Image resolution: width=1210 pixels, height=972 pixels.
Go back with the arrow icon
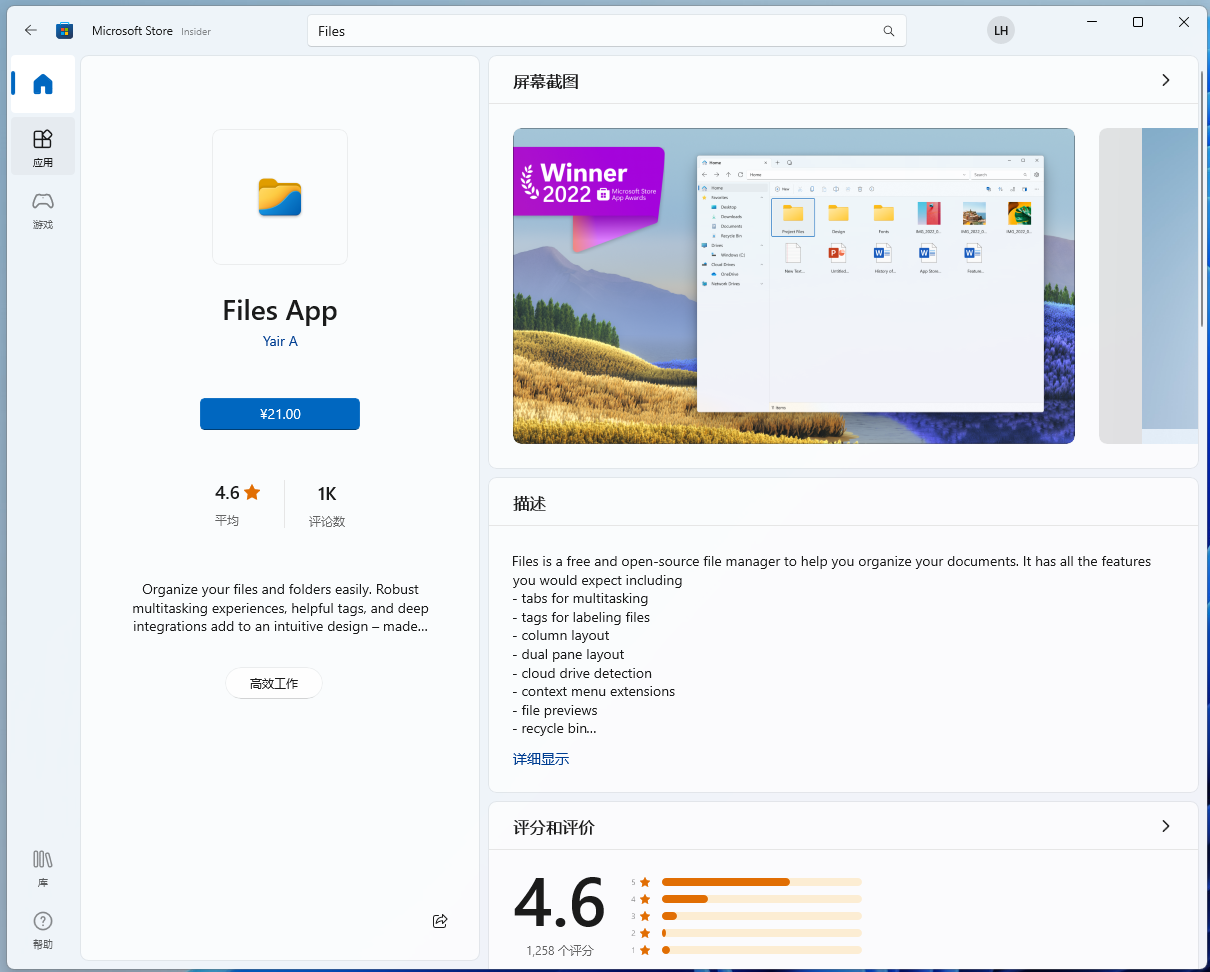(31, 30)
